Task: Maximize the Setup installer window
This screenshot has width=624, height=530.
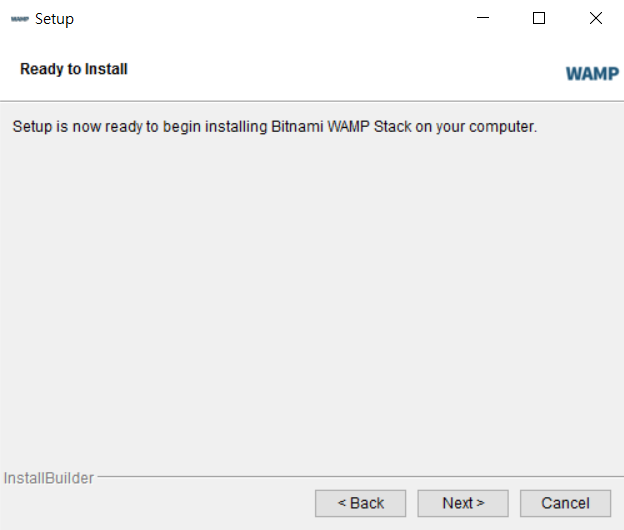Action: pos(539,18)
